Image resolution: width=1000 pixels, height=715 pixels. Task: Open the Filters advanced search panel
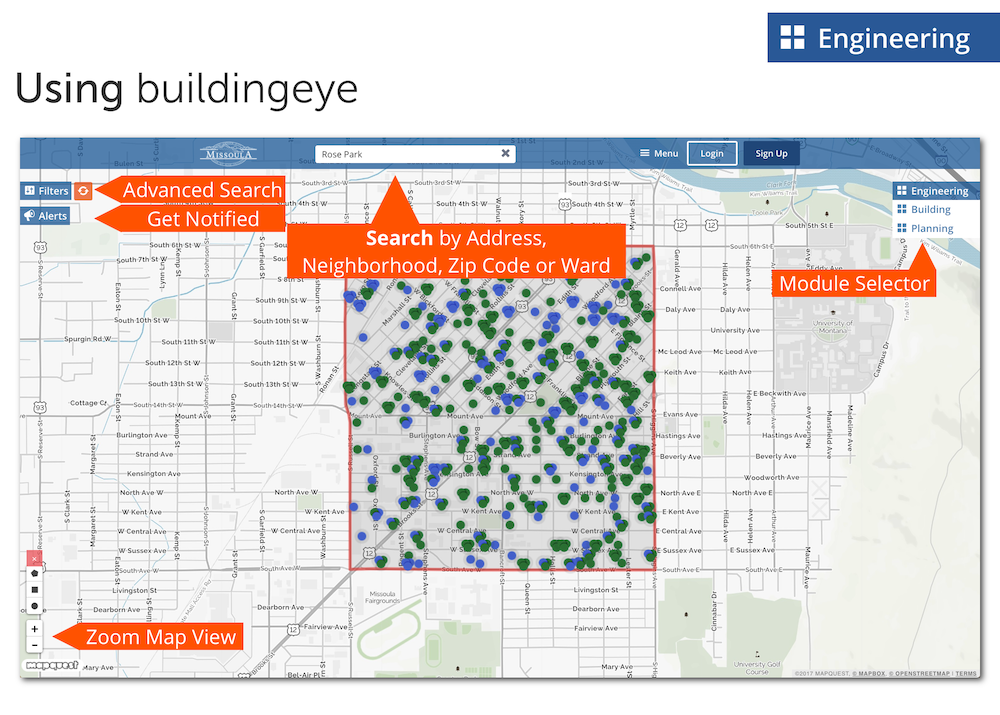click(45, 191)
